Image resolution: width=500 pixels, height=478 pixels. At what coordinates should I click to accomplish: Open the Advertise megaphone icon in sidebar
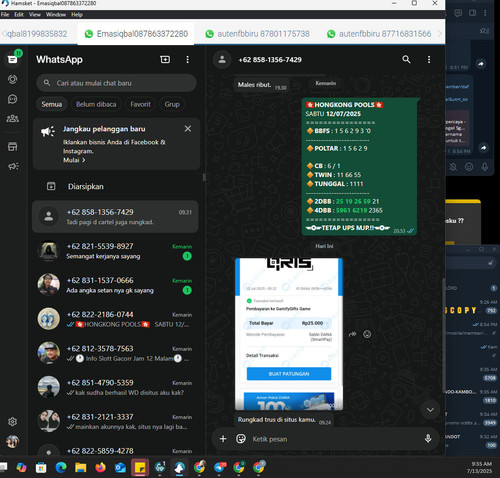tap(13, 166)
